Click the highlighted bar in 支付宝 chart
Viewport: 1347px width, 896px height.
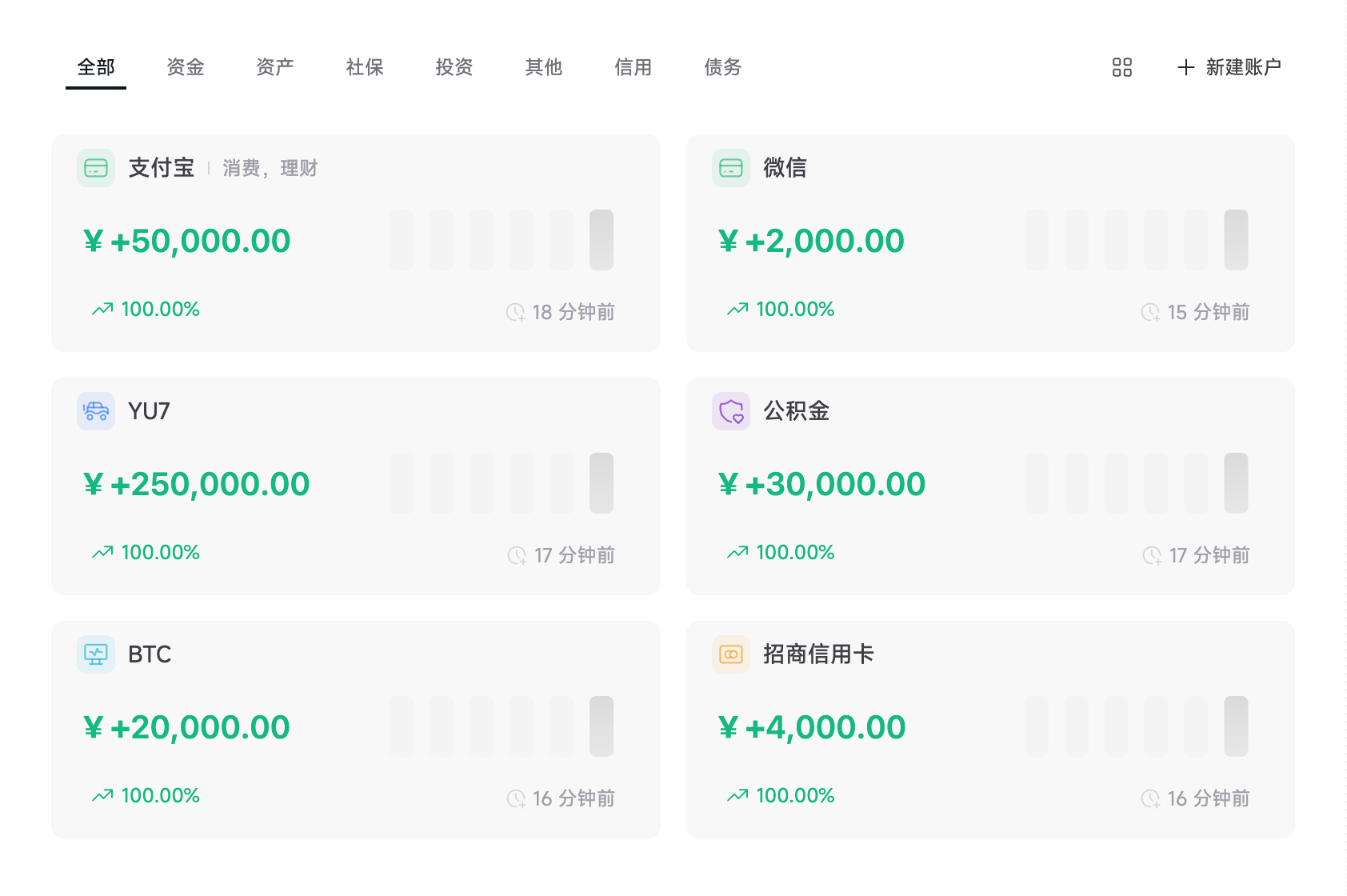(x=602, y=240)
